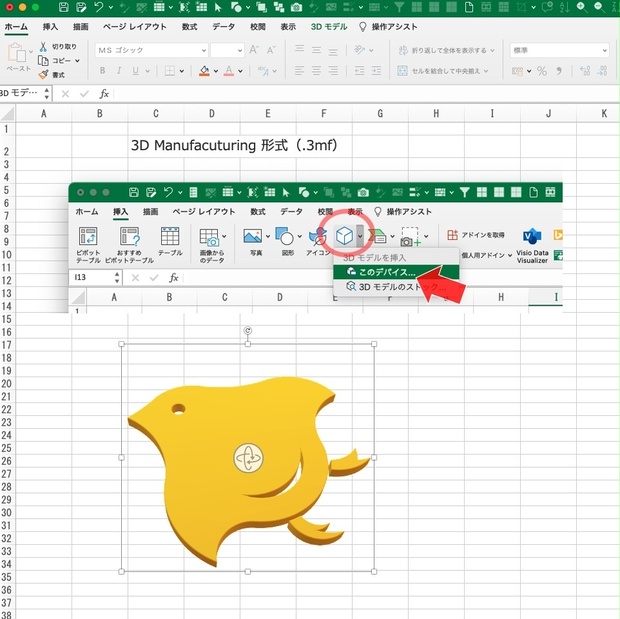The image size is (620, 619).
Task: Click セルを結合して中央揃え merge button
Action: pos(443,71)
